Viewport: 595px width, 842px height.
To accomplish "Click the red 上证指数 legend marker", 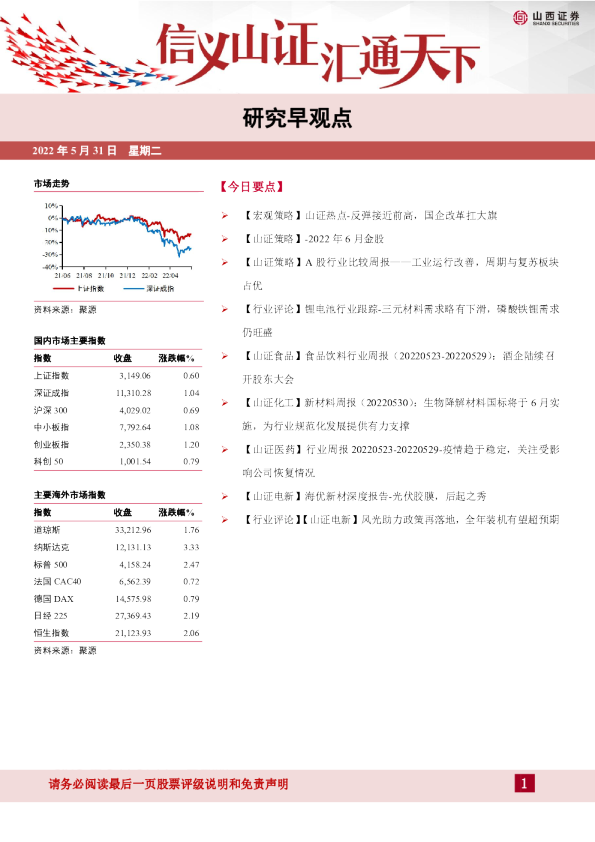I will pos(63,289).
